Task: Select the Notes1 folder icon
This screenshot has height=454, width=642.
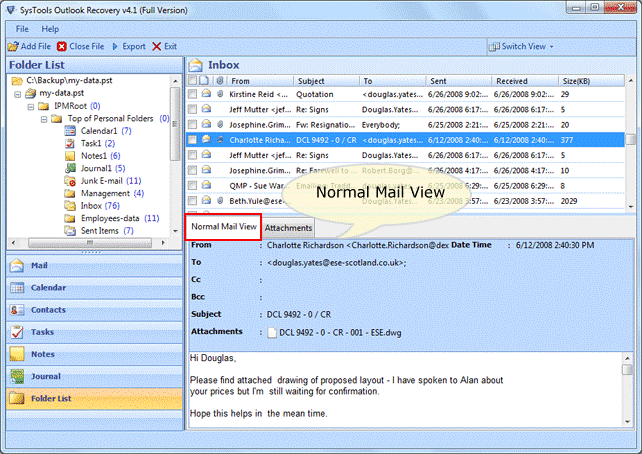Action: click(70, 156)
